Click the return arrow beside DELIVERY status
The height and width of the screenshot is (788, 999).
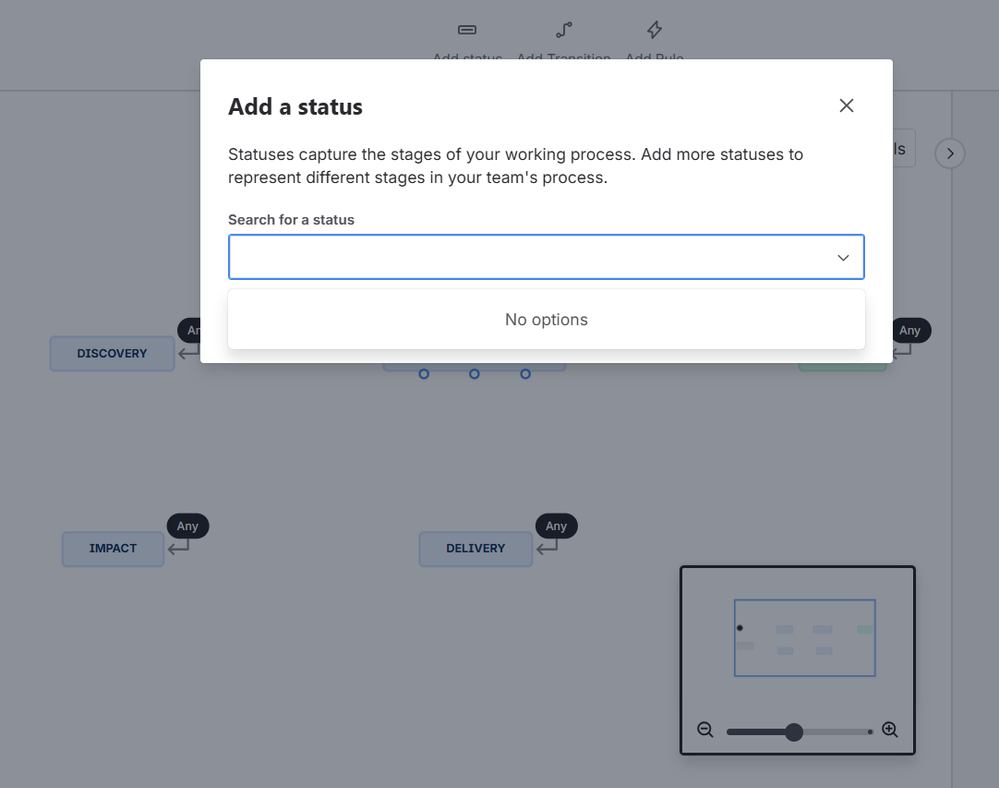point(548,549)
